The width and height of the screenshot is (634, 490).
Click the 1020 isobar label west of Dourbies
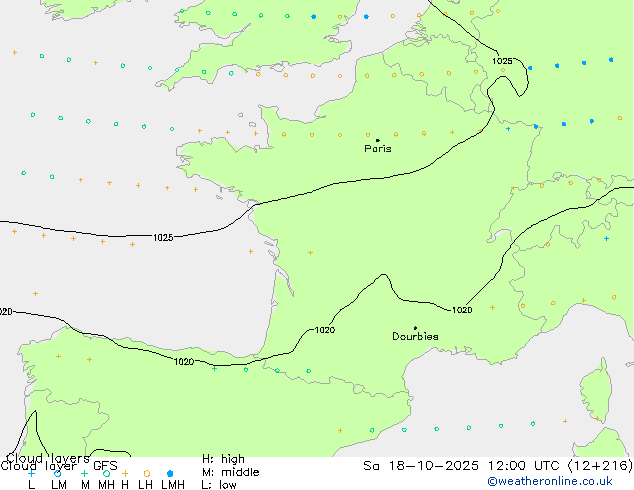tap(325, 330)
